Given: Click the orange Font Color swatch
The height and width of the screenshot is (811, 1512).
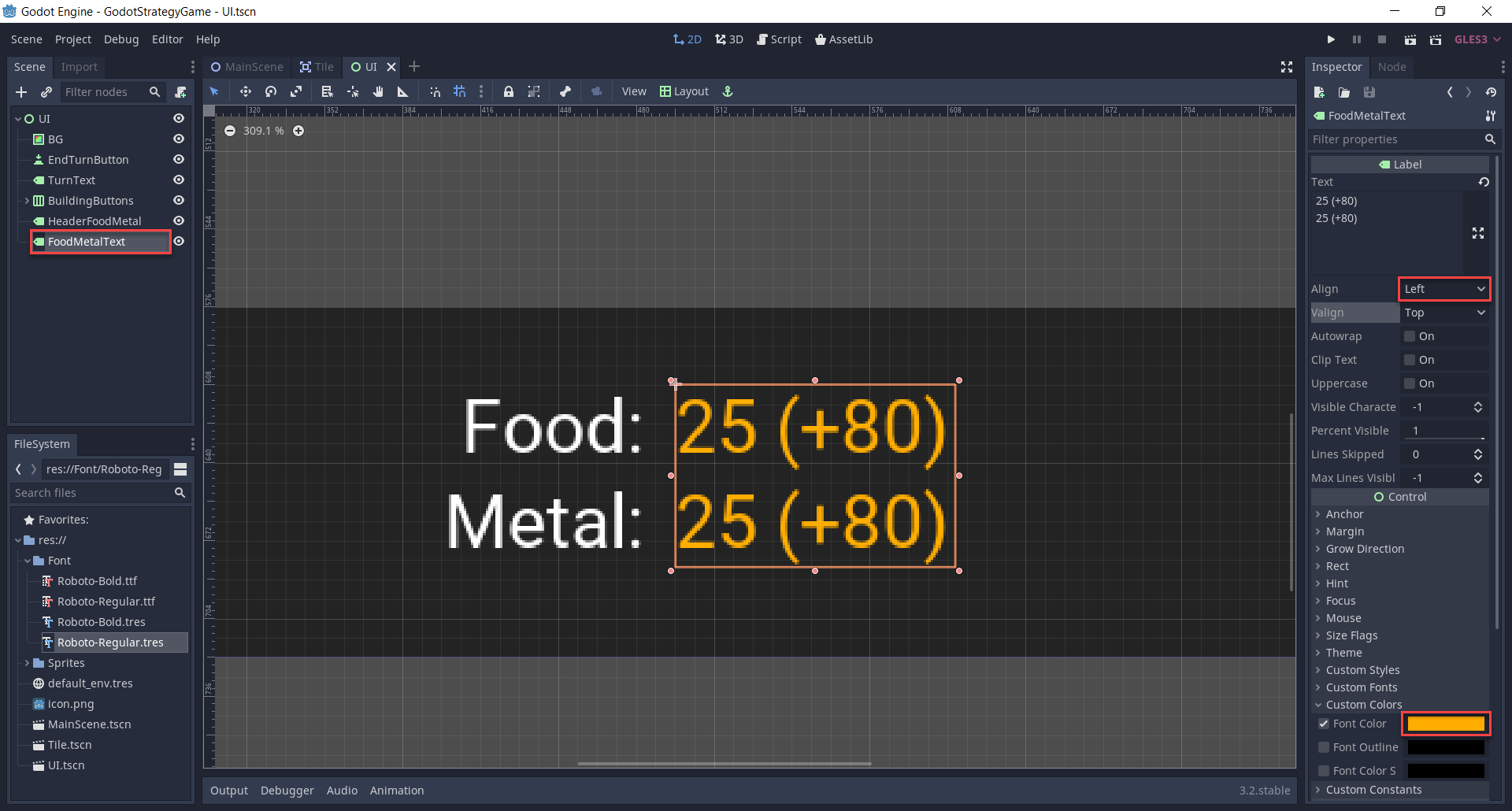Looking at the screenshot, I should pos(1445,724).
